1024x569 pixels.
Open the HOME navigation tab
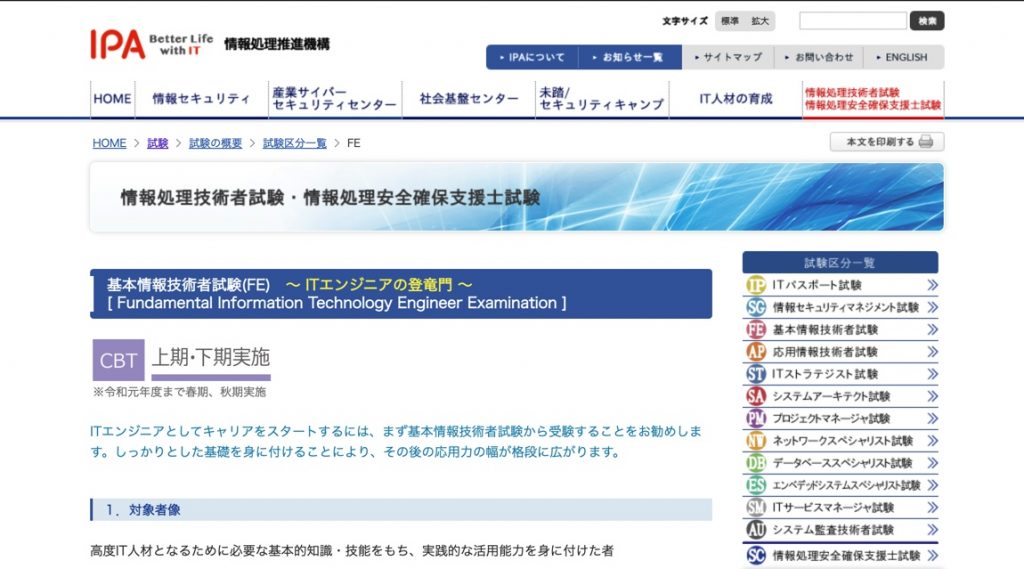pos(112,99)
